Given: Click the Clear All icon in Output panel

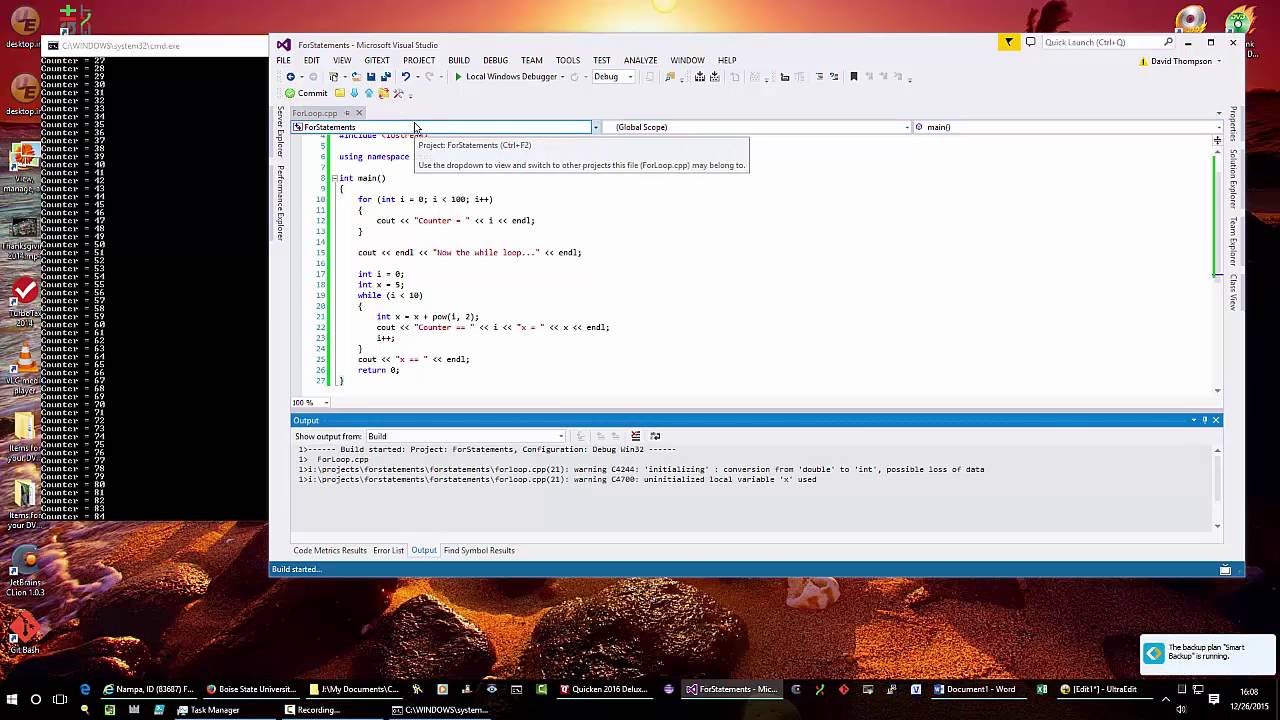Looking at the screenshot, I should tap(635, 436).
